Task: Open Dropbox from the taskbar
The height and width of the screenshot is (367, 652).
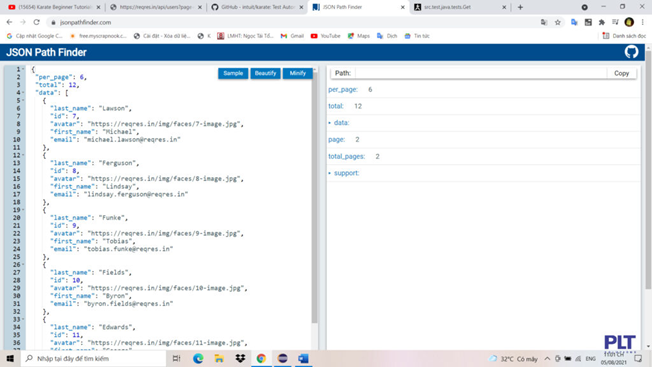Action: pos(240,358)
